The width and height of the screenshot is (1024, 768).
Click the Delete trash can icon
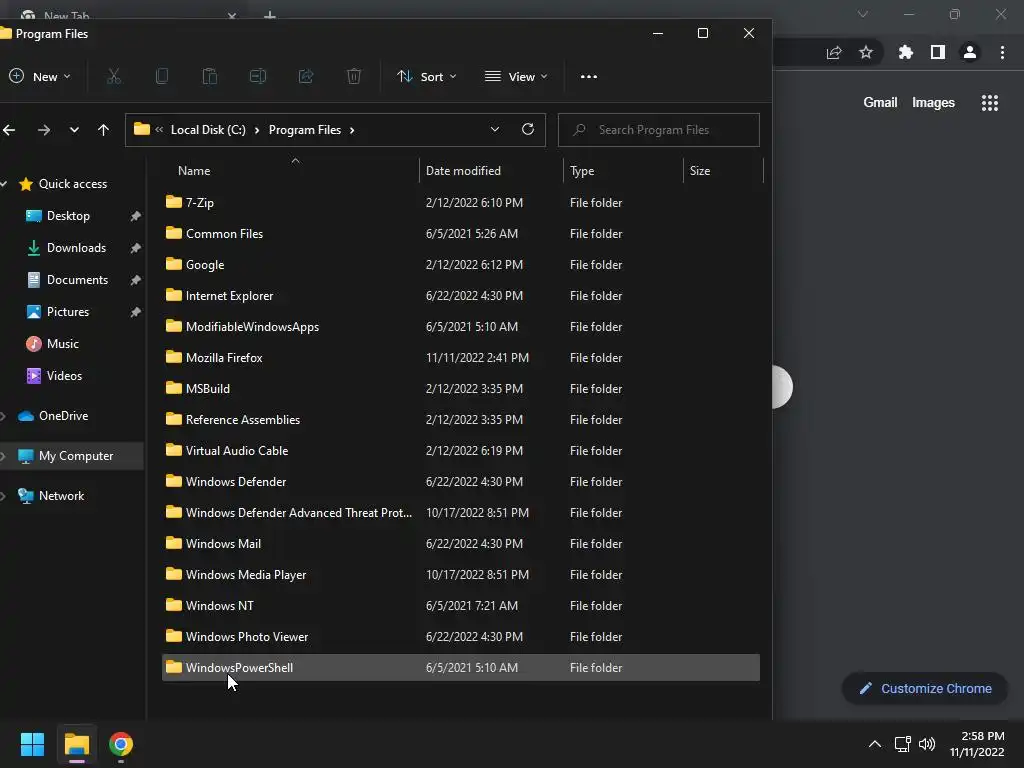coord(354,76)
